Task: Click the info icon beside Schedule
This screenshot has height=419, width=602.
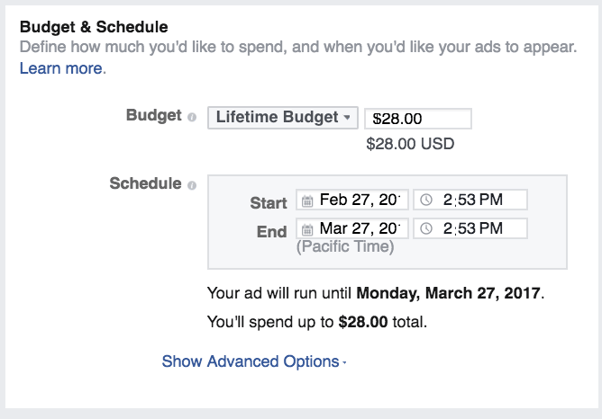Action: point(191,185)
